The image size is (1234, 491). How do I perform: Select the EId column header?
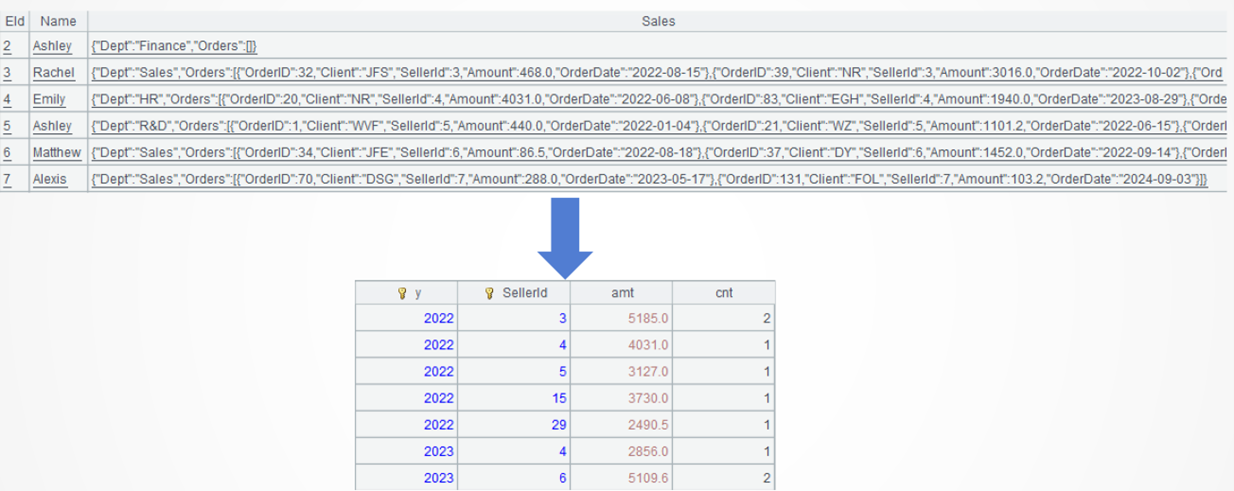[14, 21]
